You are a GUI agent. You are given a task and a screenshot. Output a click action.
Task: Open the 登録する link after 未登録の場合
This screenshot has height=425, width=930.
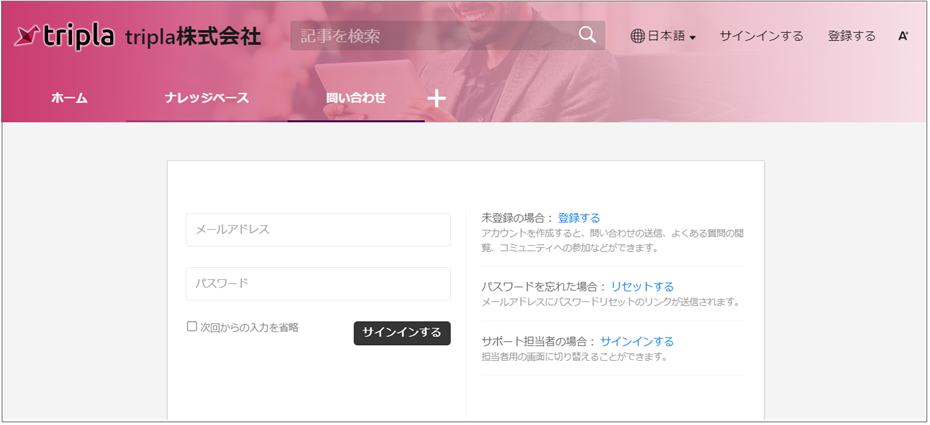[579, 218]
